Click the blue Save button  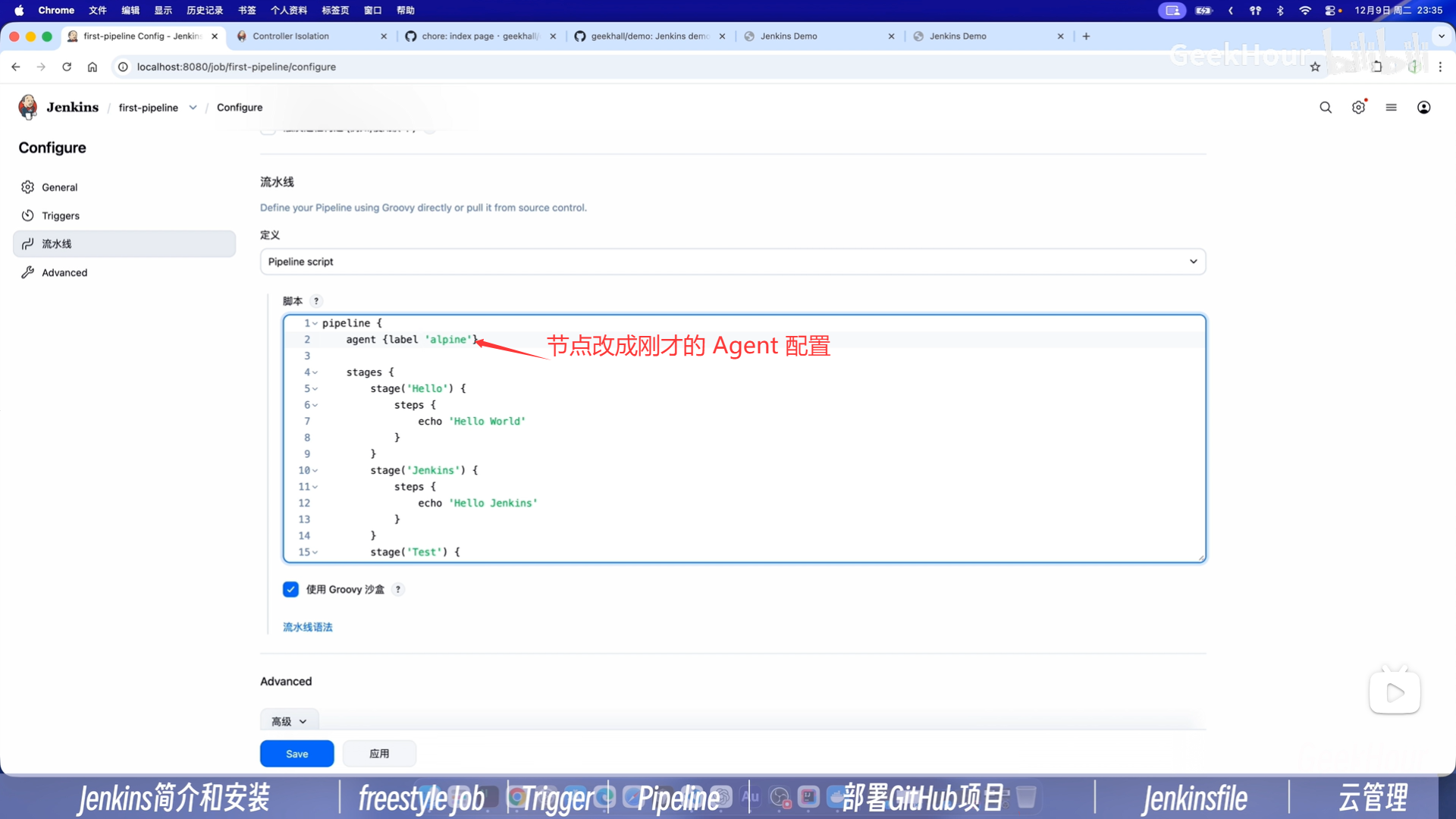click(x=297, y=754)
